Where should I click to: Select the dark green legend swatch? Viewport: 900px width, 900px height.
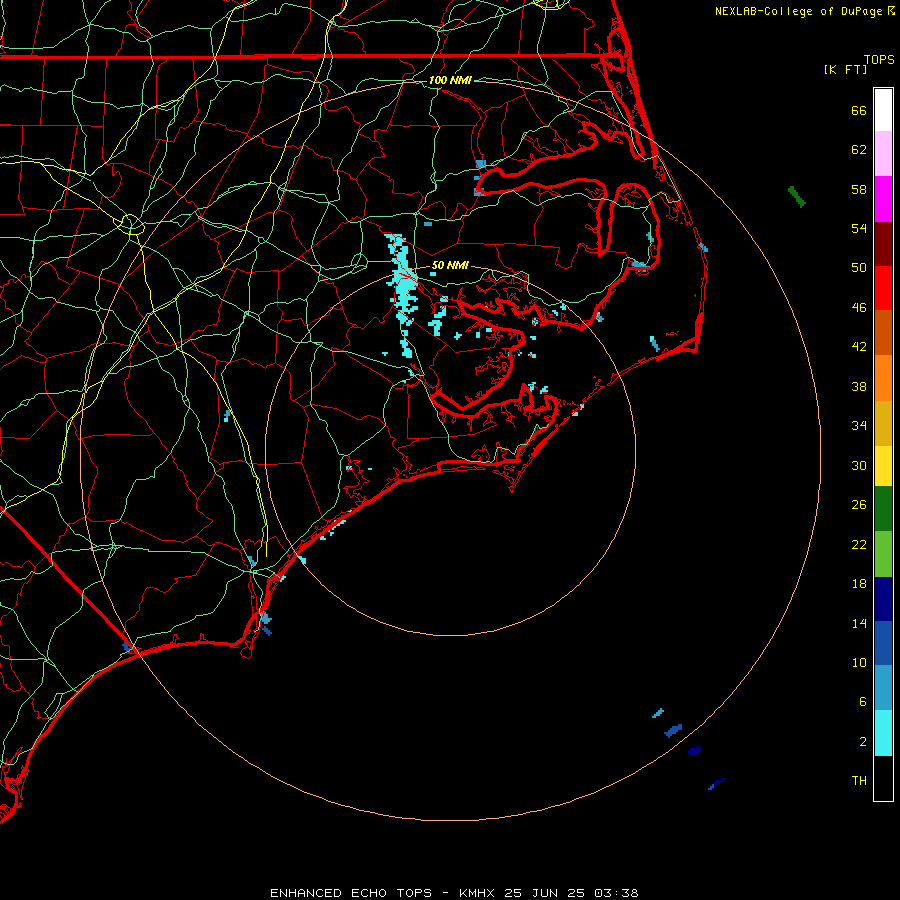(883, 509)
